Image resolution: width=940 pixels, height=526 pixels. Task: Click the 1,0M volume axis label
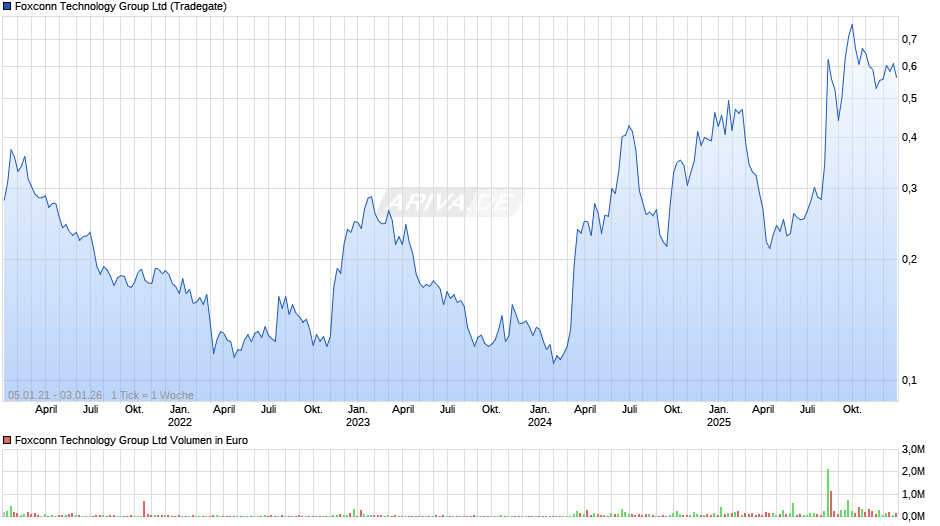click(913, 494)
